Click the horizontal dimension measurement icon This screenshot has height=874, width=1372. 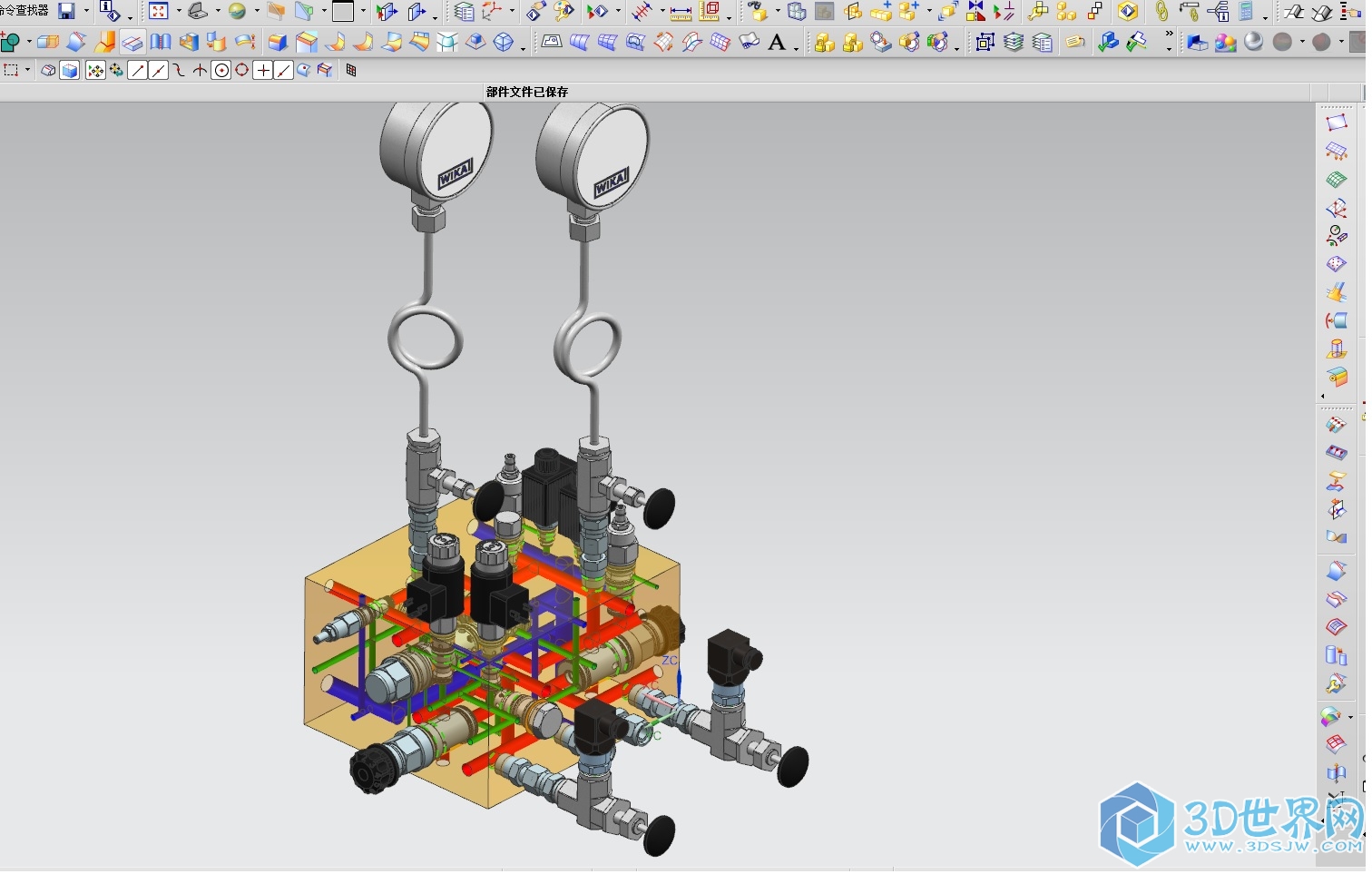pos(681,12)
